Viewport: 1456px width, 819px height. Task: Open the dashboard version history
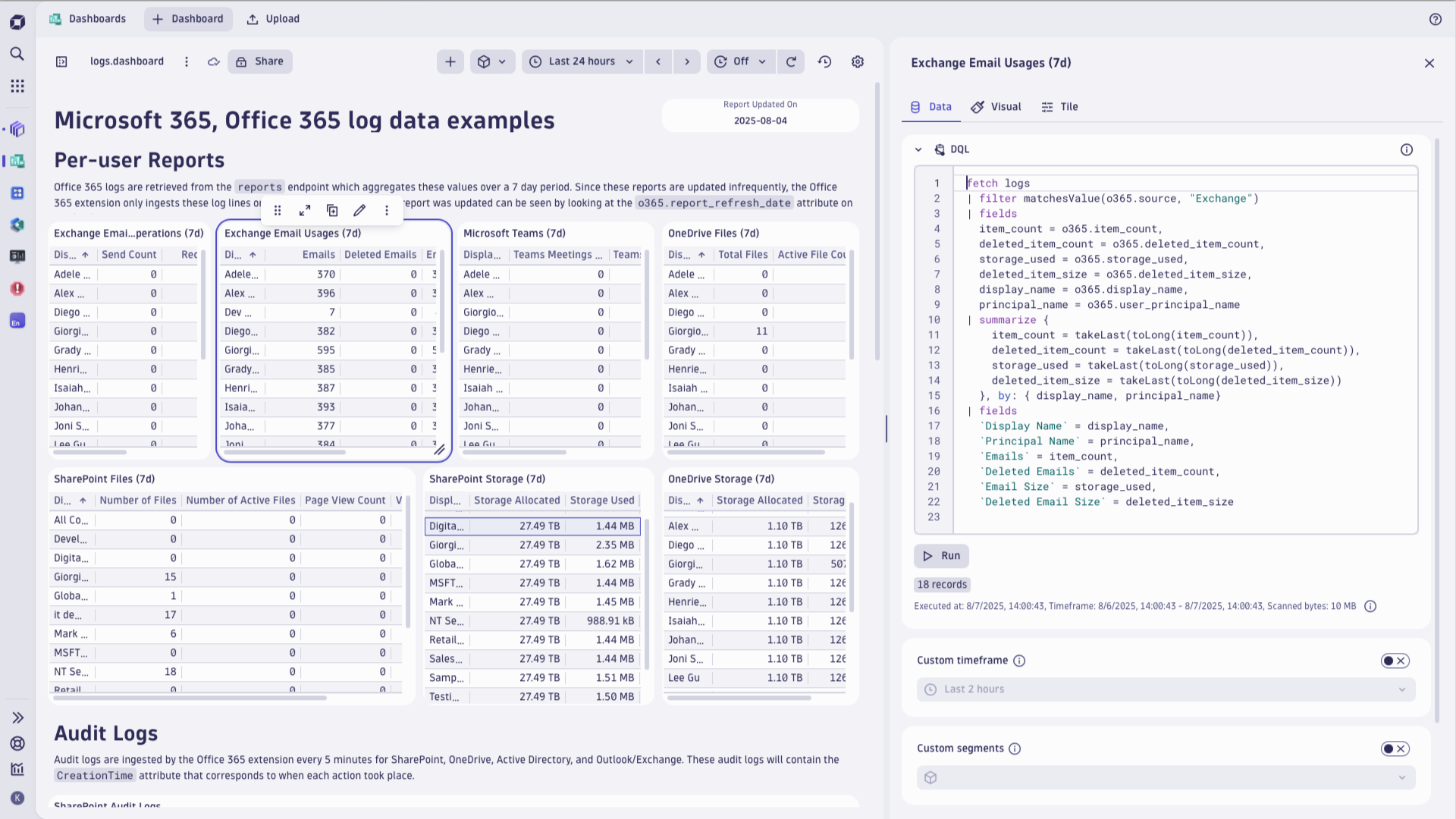[824, 61]
